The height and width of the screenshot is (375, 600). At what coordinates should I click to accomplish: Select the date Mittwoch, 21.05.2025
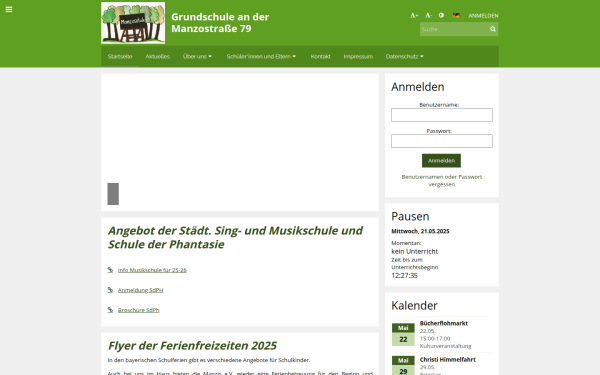point(420,231)
